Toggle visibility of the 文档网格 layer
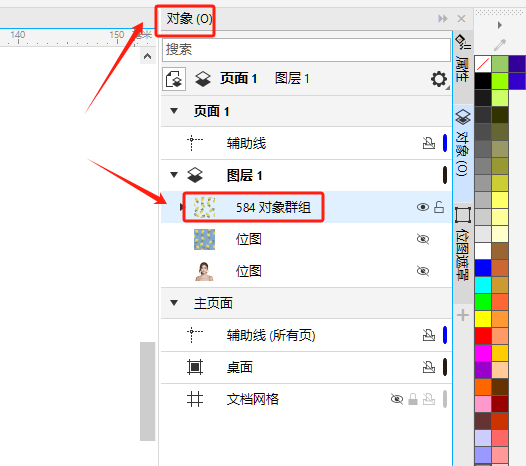 pyautogui.click(x=397, y=399)
